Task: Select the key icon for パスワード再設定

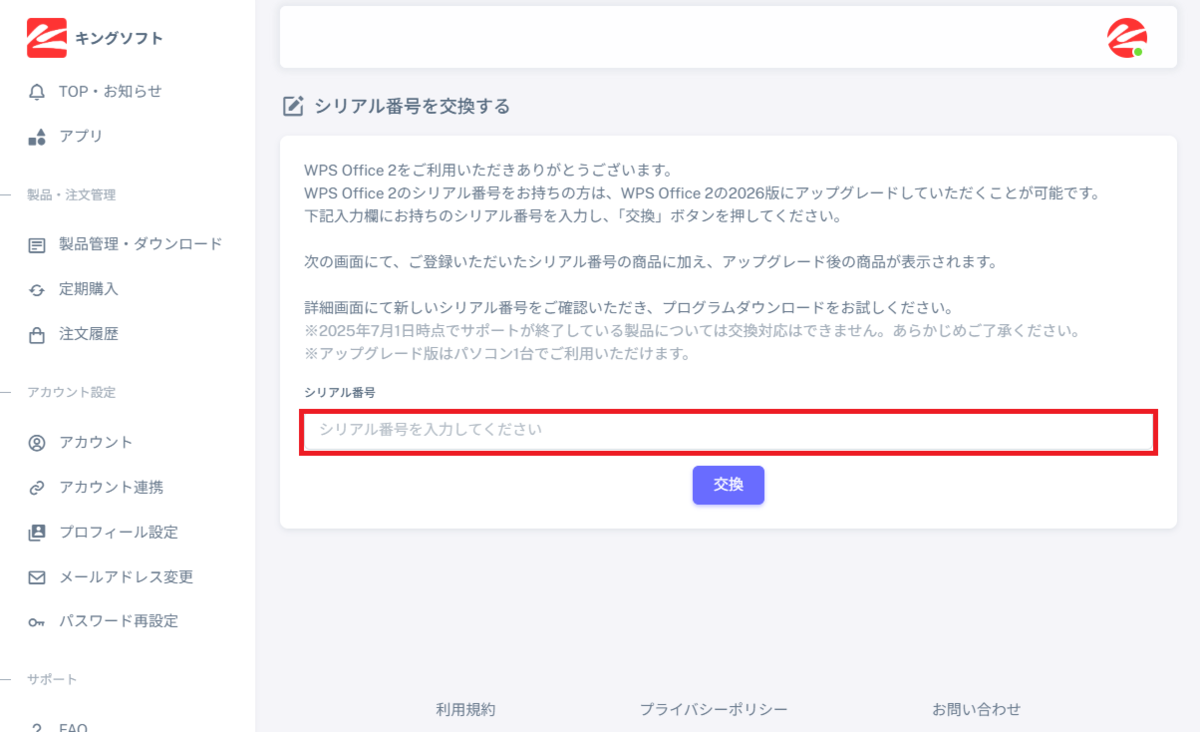Action: [x=37, y=622]
